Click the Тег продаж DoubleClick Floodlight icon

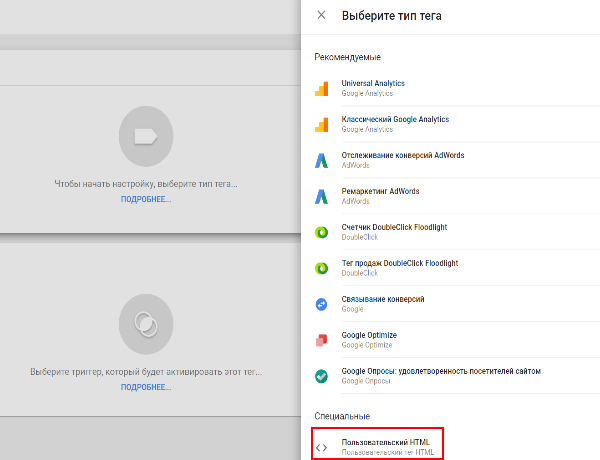[321, 268]
